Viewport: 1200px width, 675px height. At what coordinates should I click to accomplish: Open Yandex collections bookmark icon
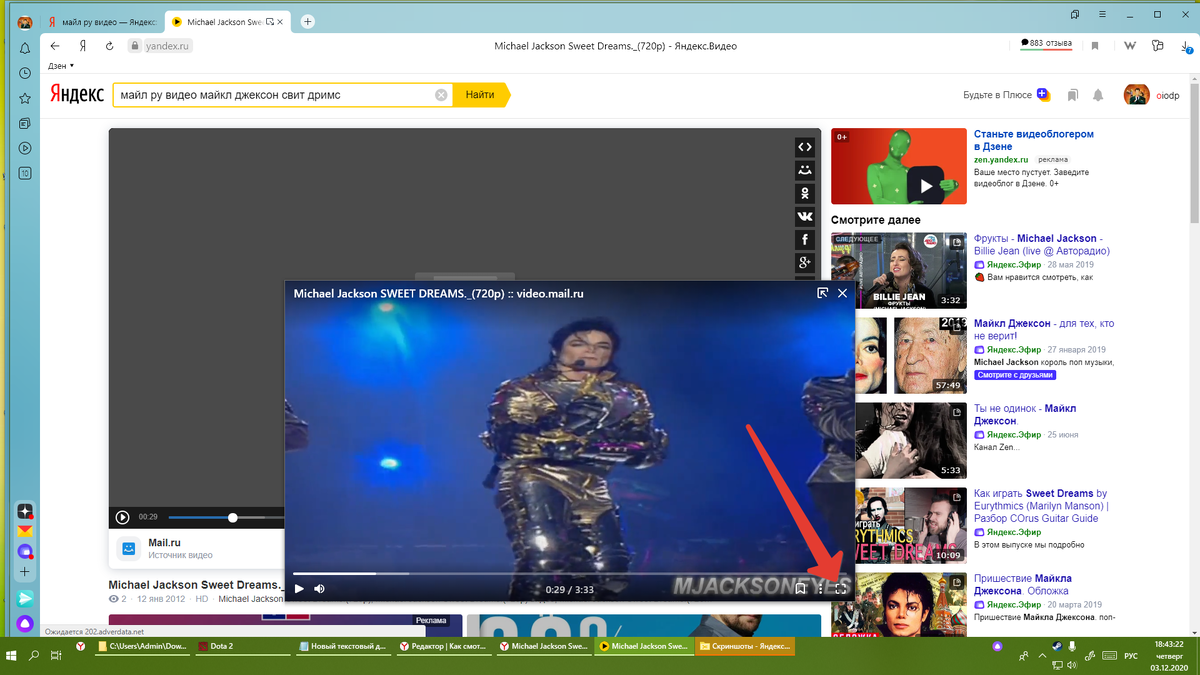tap(1072, 95)
